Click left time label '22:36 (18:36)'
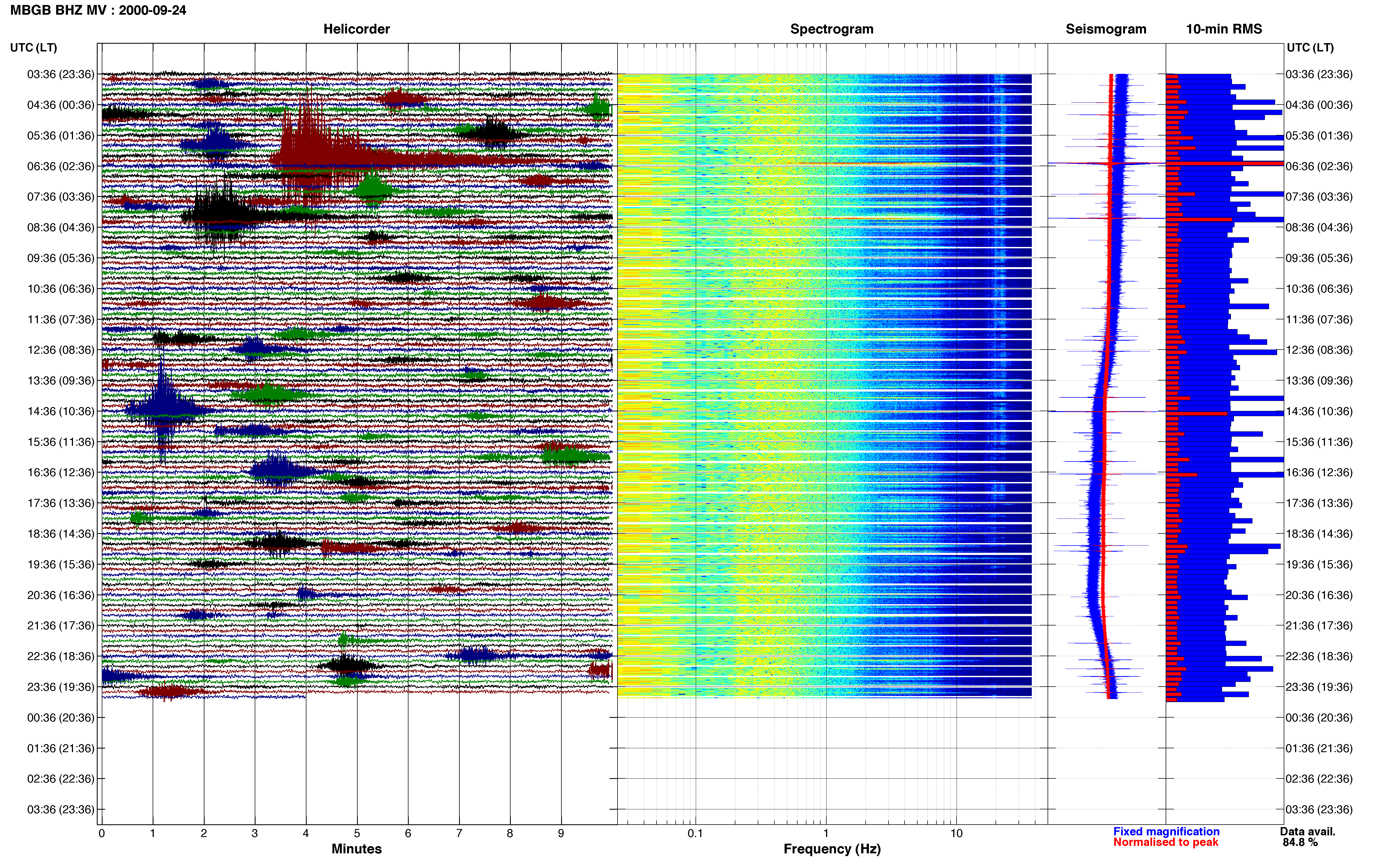 click(x=61, y=656)
